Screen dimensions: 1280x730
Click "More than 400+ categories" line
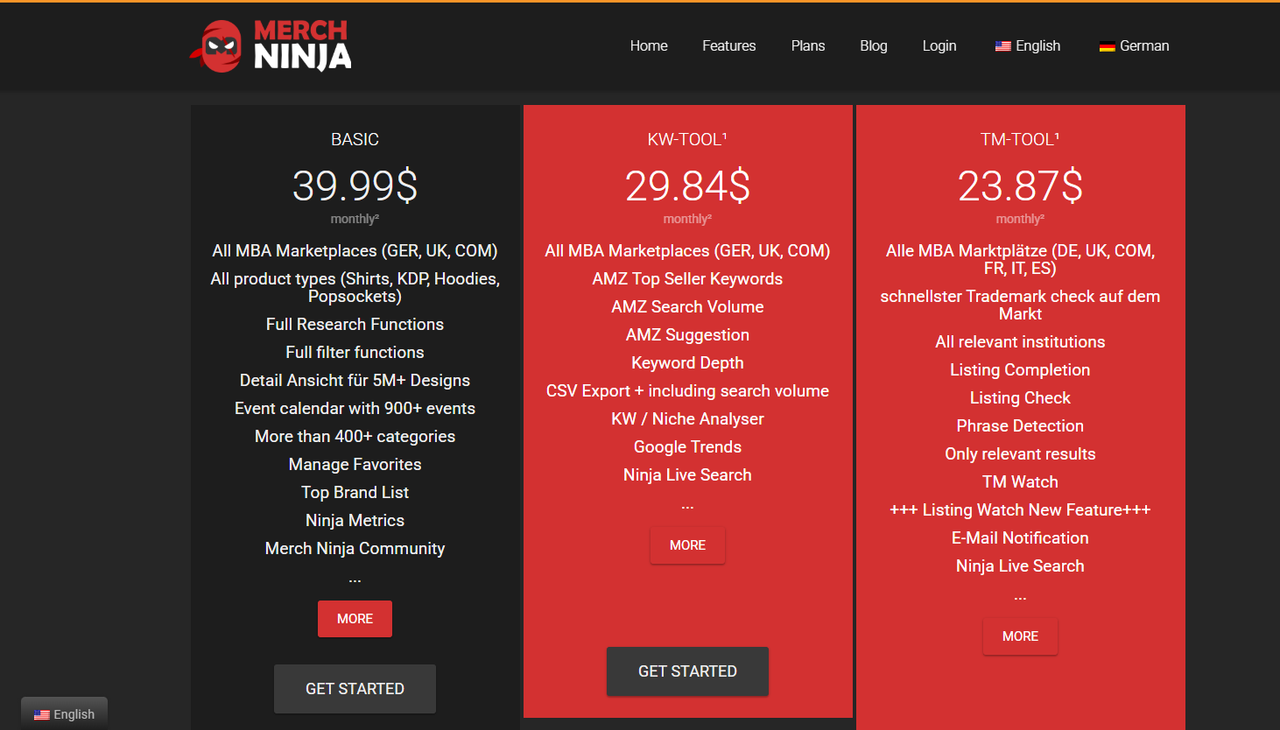(355, 436)
